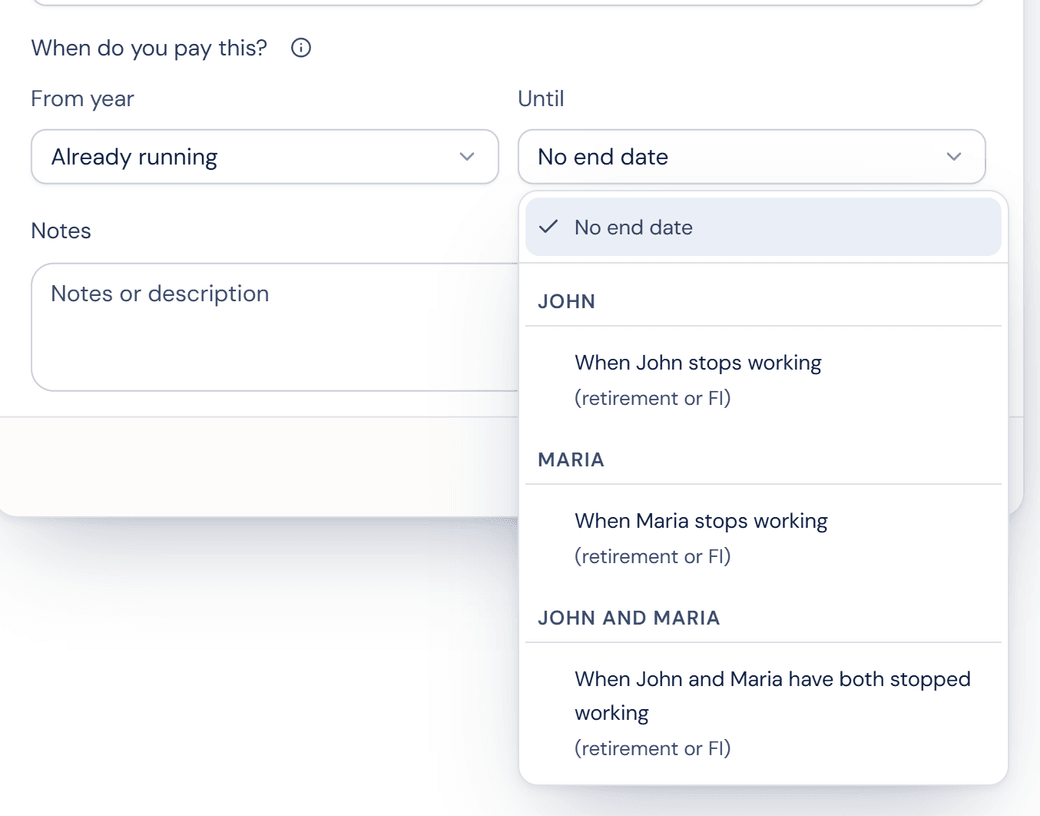Click the chevron in the Already running box
This screenshot has height=816, width=1040.
[x=467, y=157]
